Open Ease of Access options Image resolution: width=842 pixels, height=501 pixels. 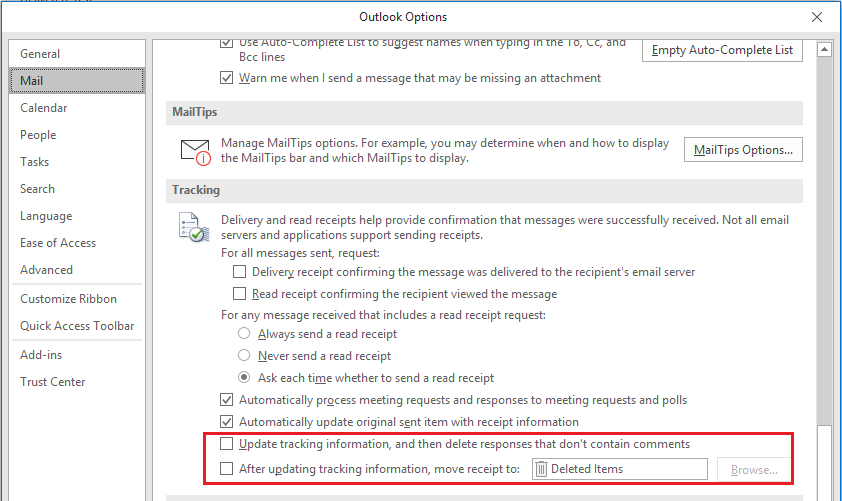point(77,243)
